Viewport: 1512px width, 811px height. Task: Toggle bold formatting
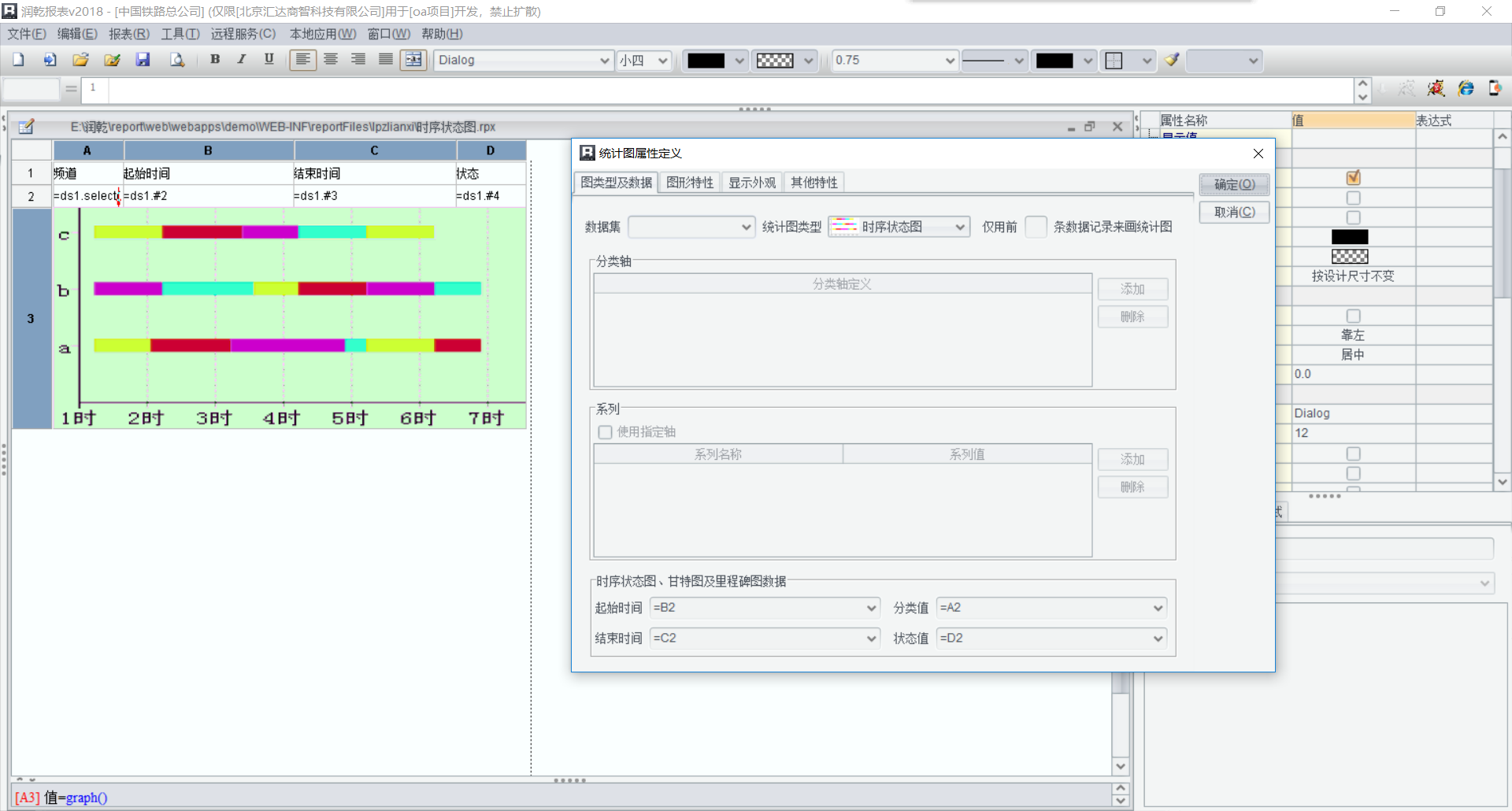coord(215,60)
